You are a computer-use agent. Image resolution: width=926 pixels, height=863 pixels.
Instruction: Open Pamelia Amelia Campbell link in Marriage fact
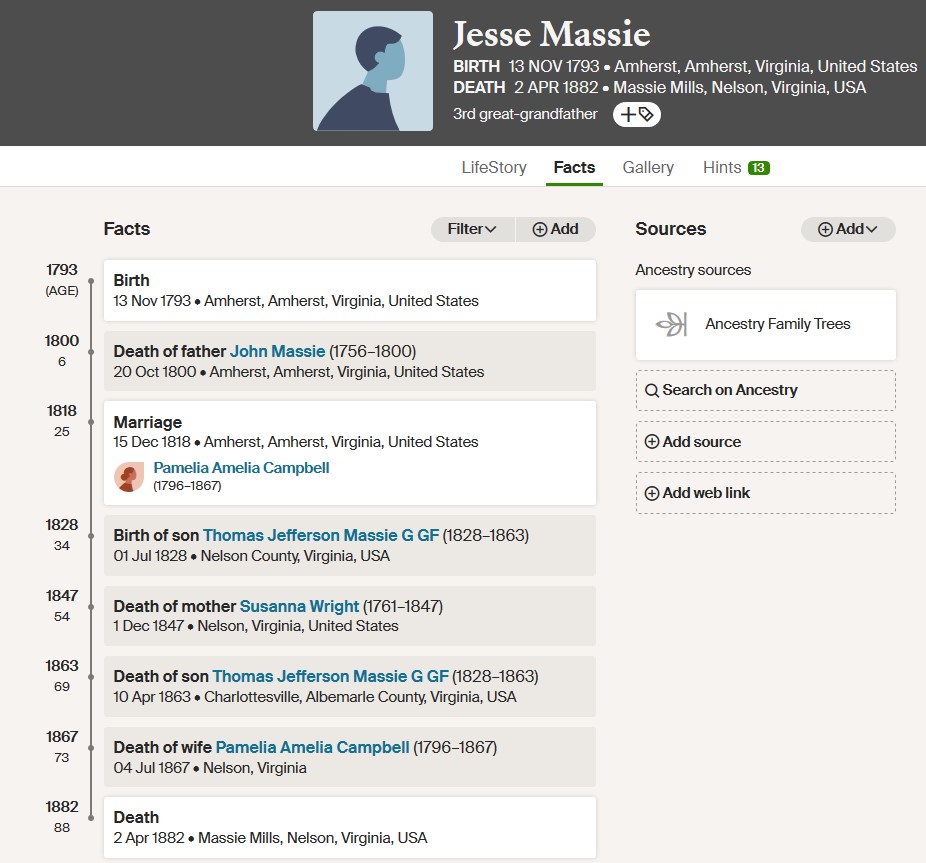241,468
